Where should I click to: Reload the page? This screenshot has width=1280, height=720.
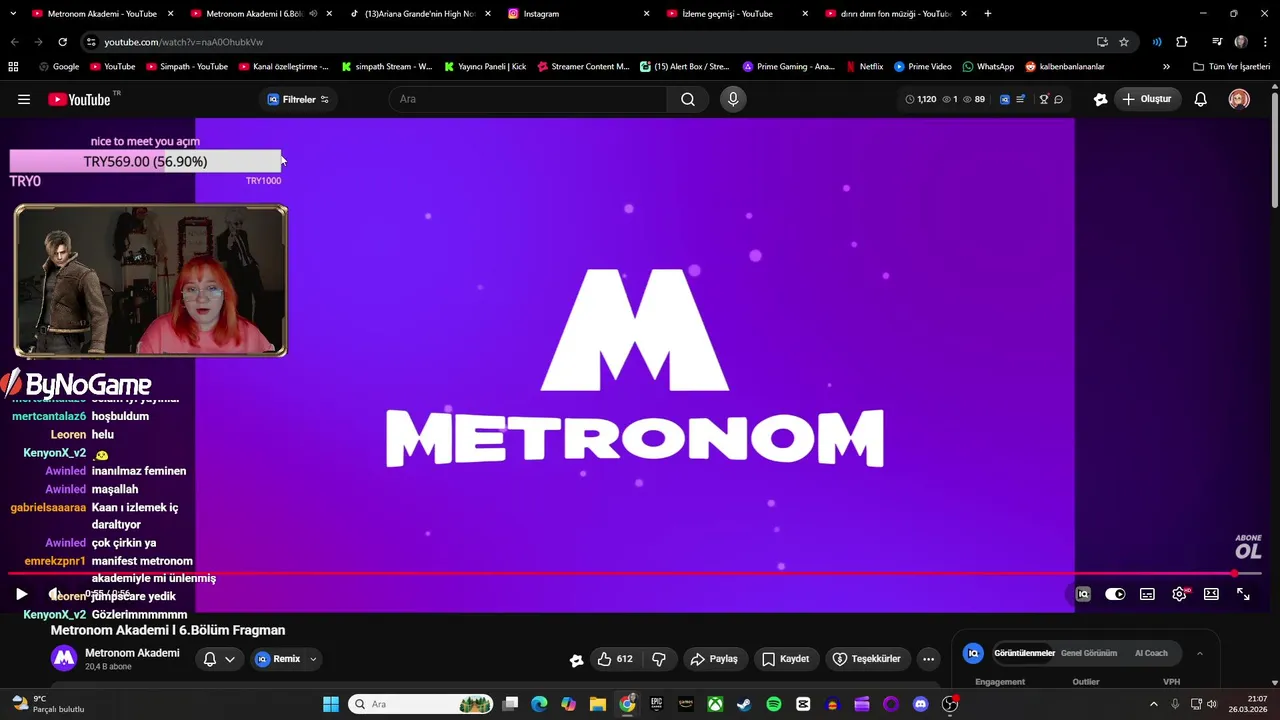click(62, 42)
